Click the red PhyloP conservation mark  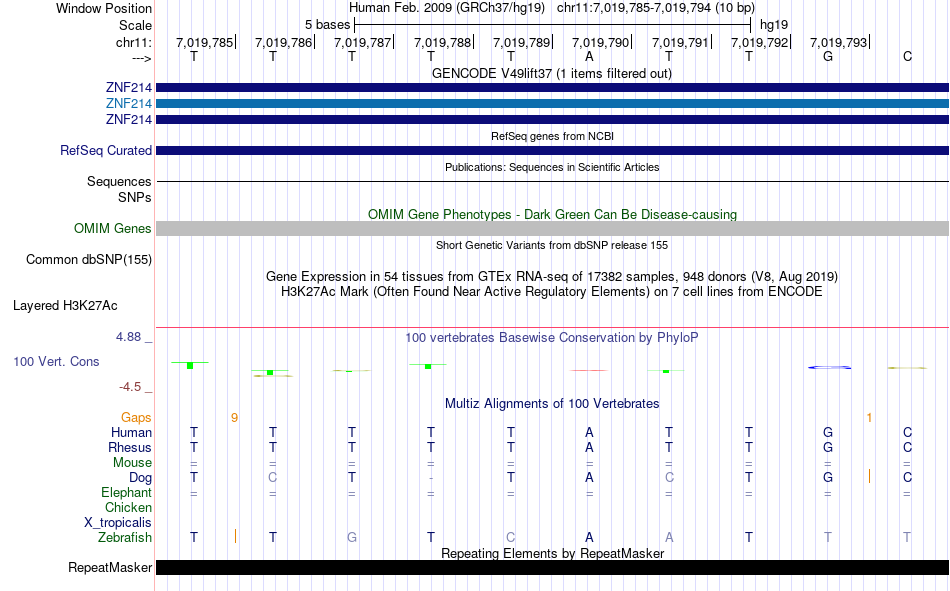(589, 370)
